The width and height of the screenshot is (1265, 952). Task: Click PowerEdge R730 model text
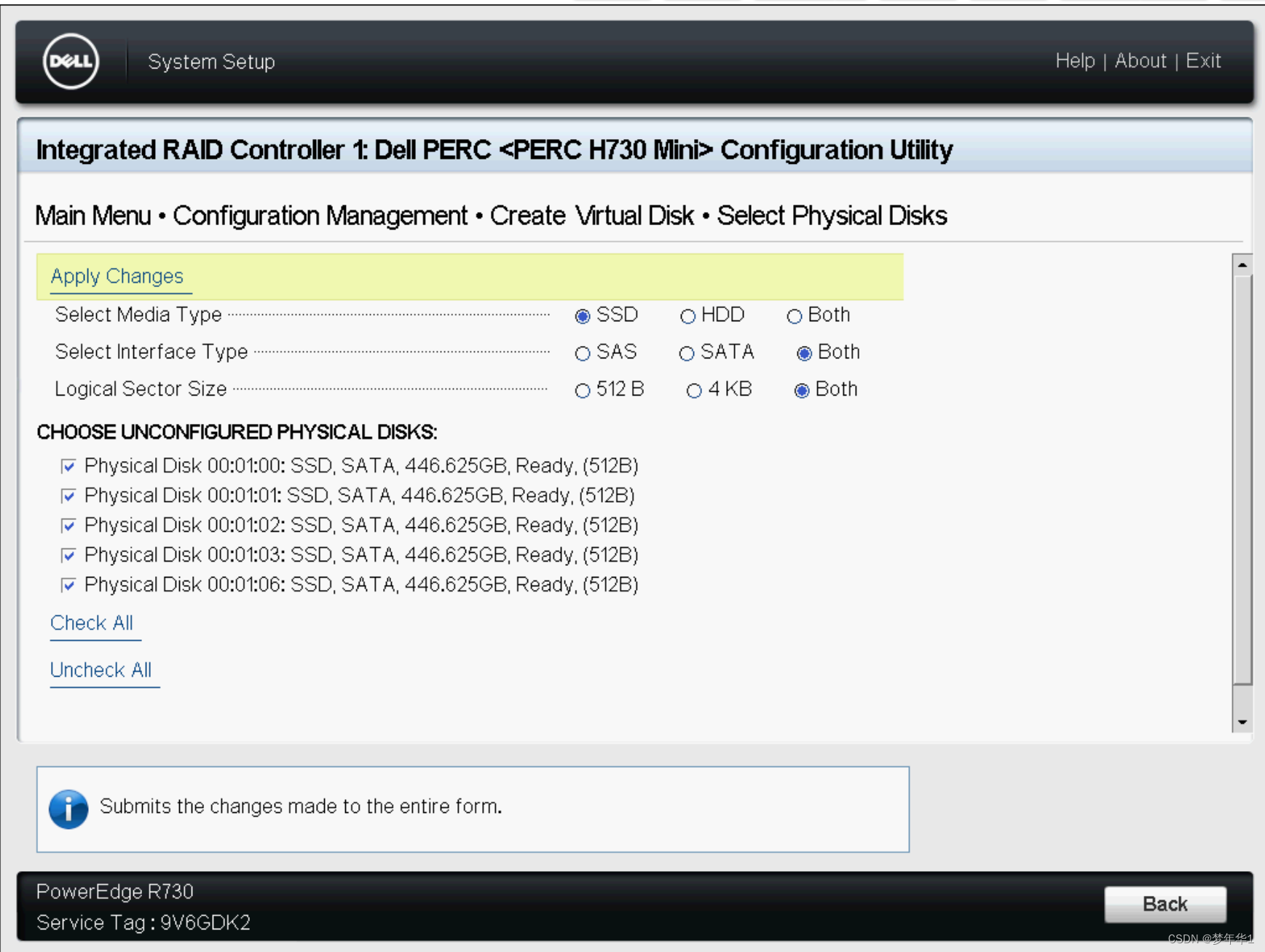pyautogui.click(x=115, y=892)
